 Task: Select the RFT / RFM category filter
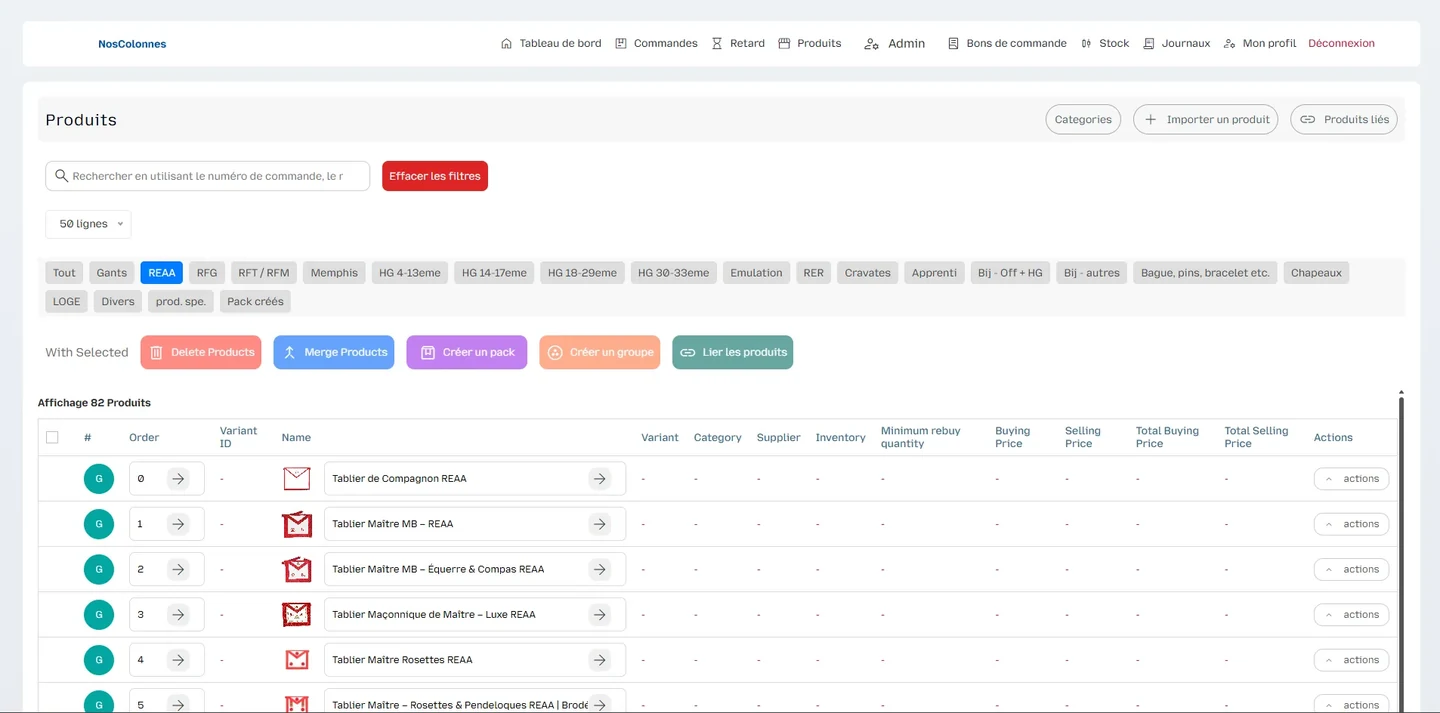[x=264, y=273]
